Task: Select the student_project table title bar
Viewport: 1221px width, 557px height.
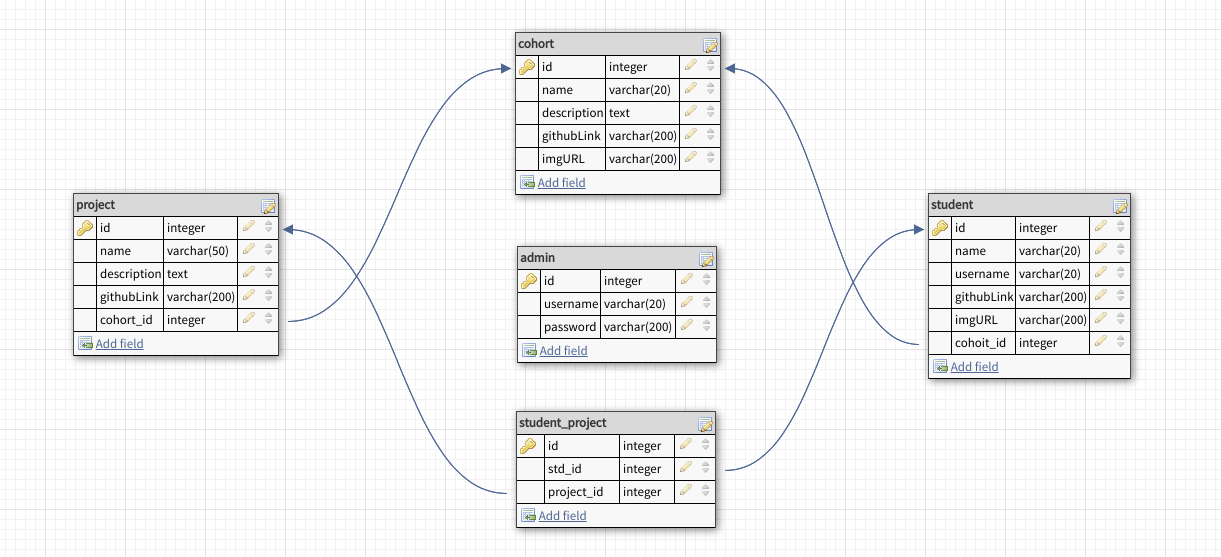Action: coord(616,423)
